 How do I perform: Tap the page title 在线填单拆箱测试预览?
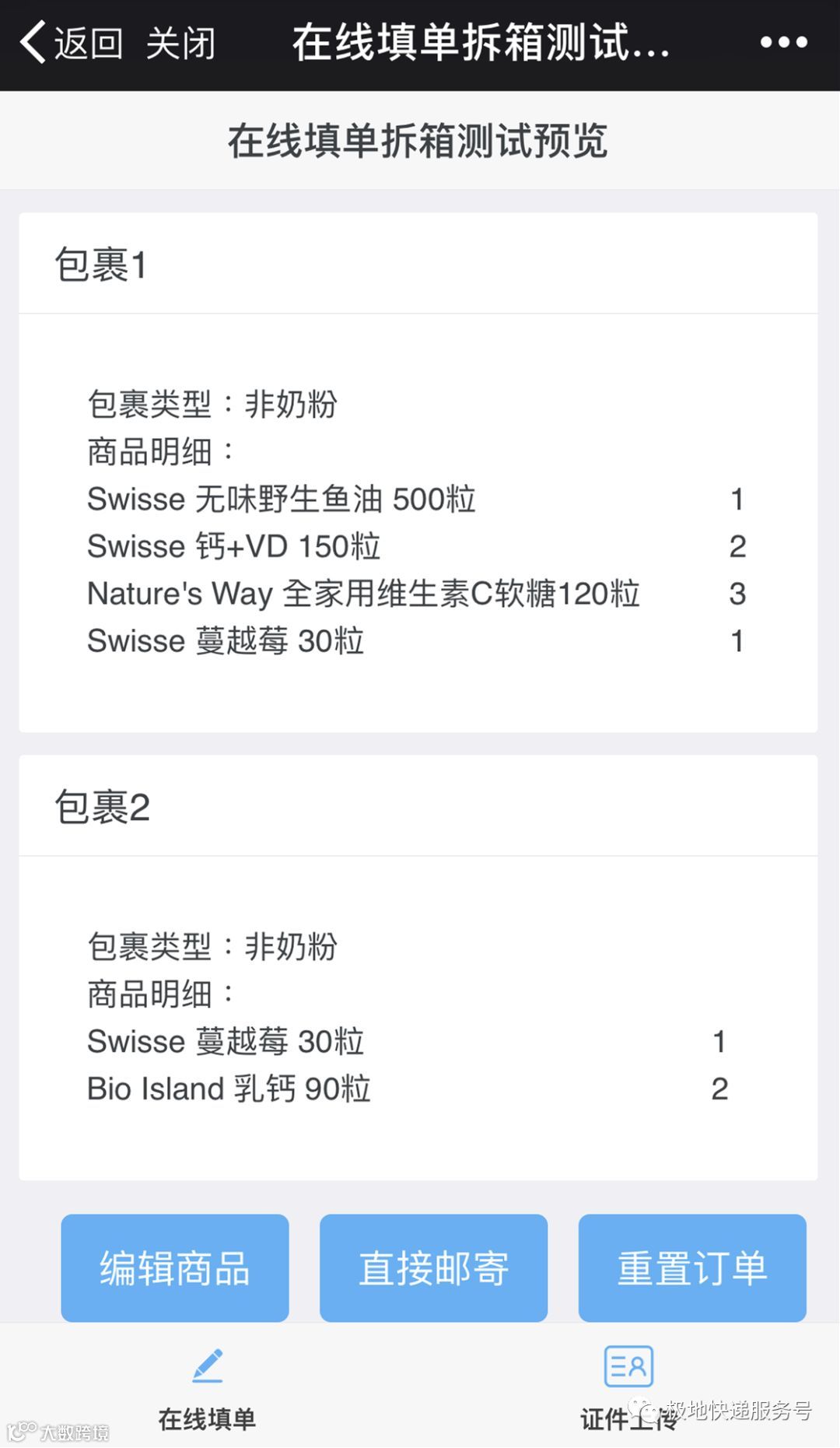click(x=418, y=141)
